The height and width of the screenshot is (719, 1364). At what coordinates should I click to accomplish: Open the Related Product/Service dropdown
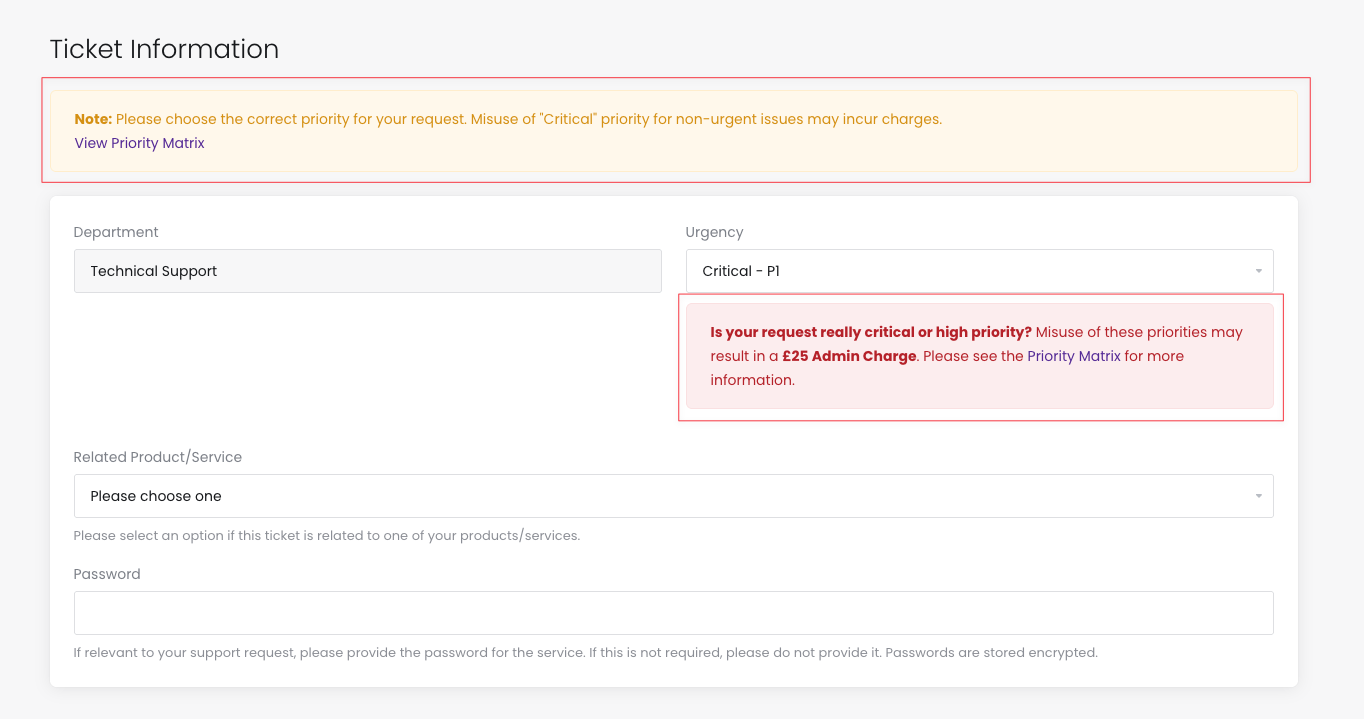coord(673,496)
